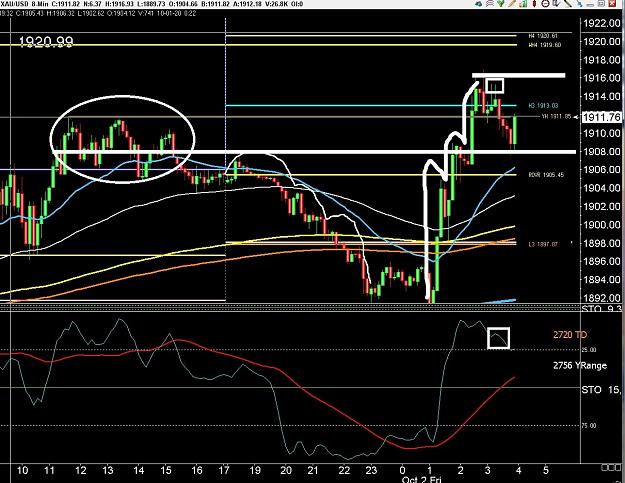Click the 1904.00 price axis label
Image resolution: width=625 pixels, height=483 pixels.
(x=602, y=188)
